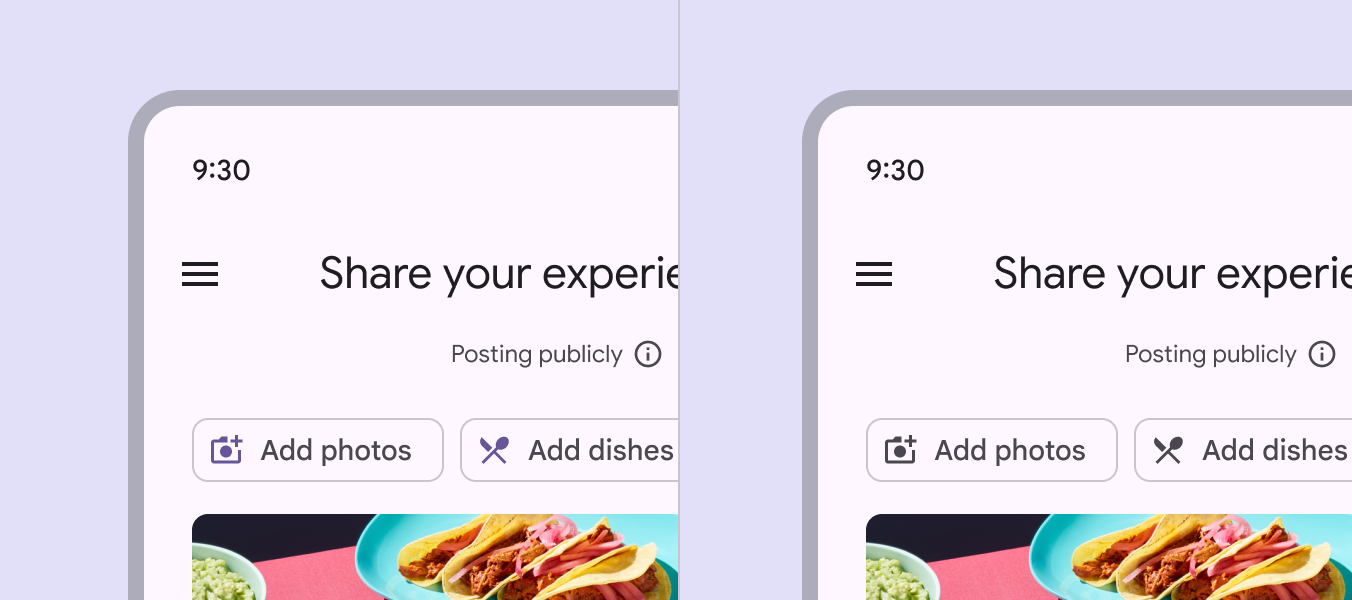The width and height of the screenshot is (1352, 600).
Task: Click the Share your experience heading, right screen
Action: tap(1170, 273)
